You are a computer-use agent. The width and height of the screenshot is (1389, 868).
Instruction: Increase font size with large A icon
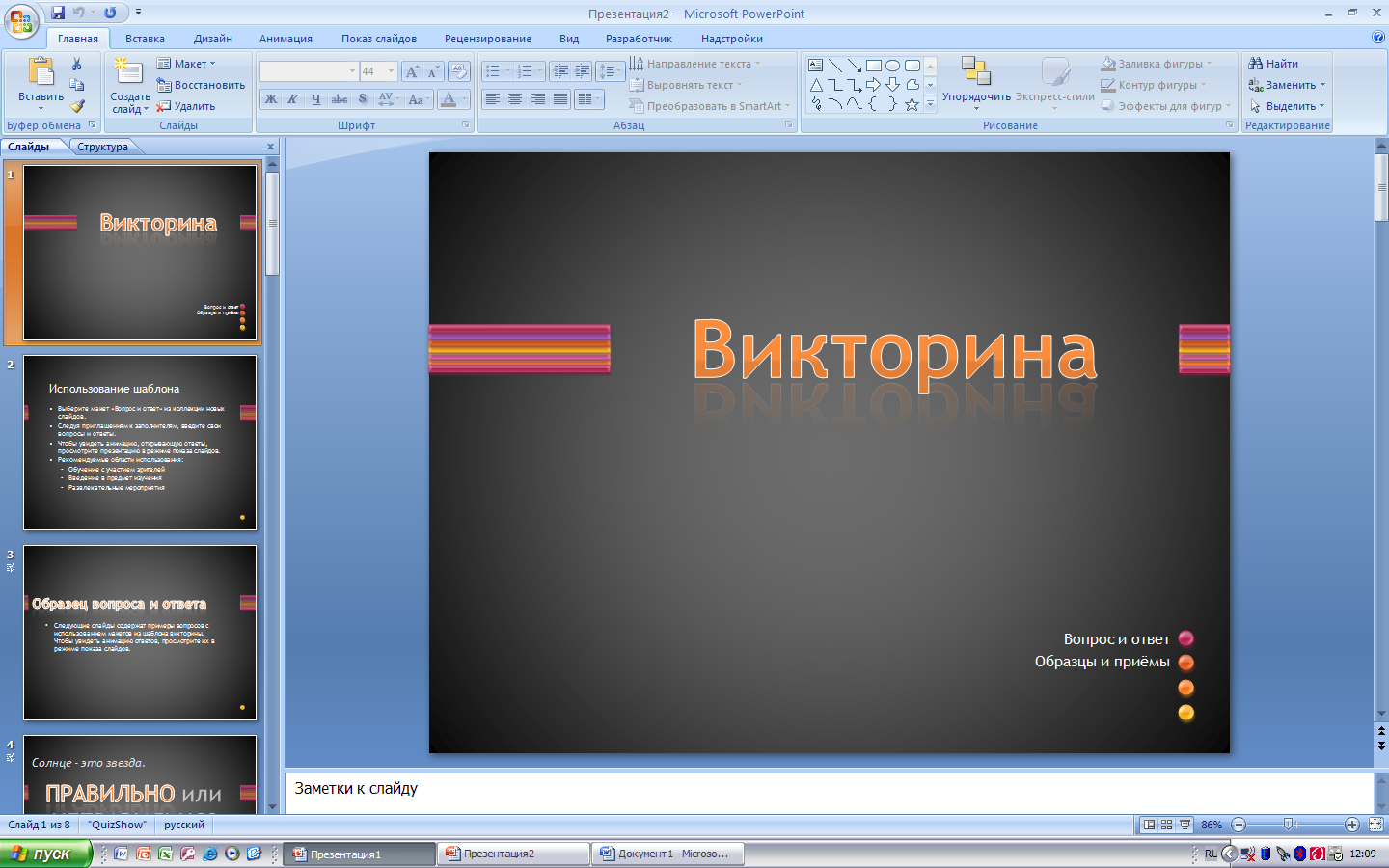click(x=412, y=71)
